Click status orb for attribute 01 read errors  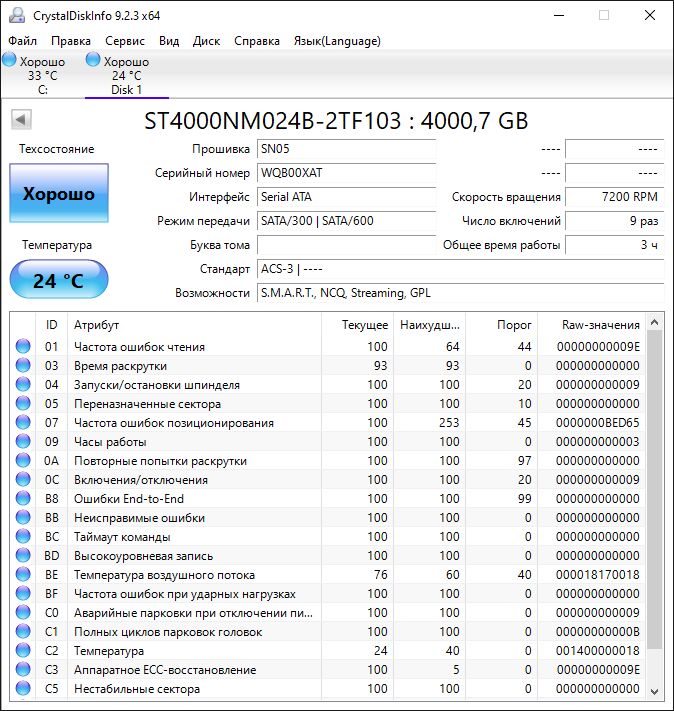(x=23, y=347)
